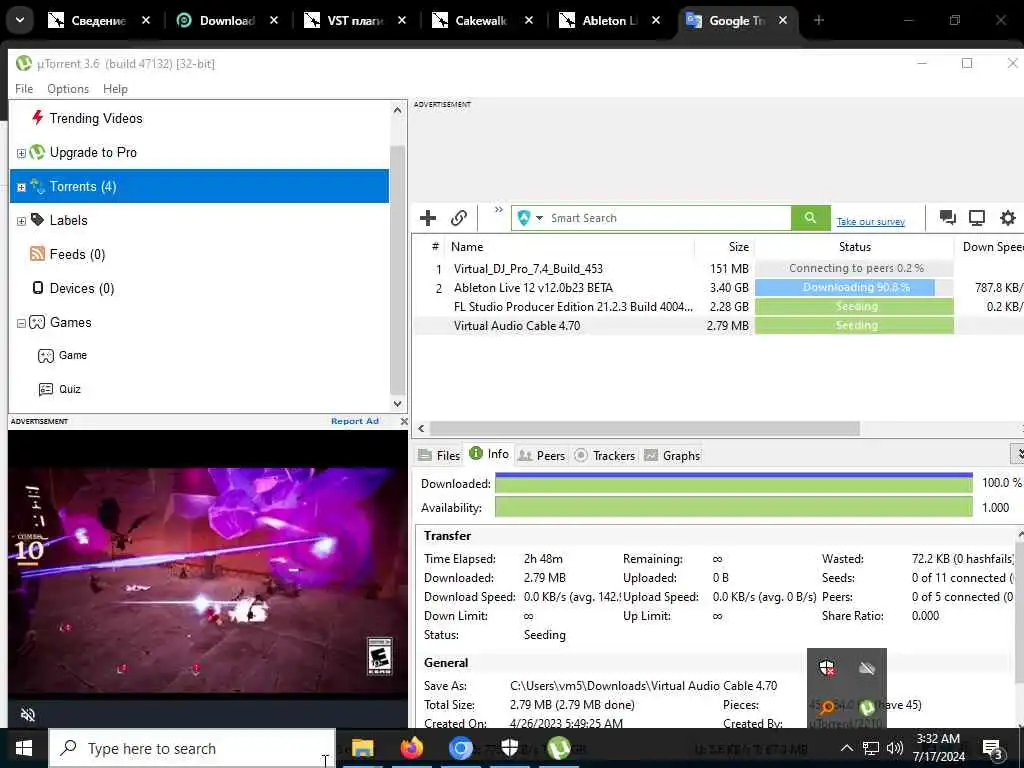Switch to the Files tab
The image size is (1024, 768).
pos(440,456)
